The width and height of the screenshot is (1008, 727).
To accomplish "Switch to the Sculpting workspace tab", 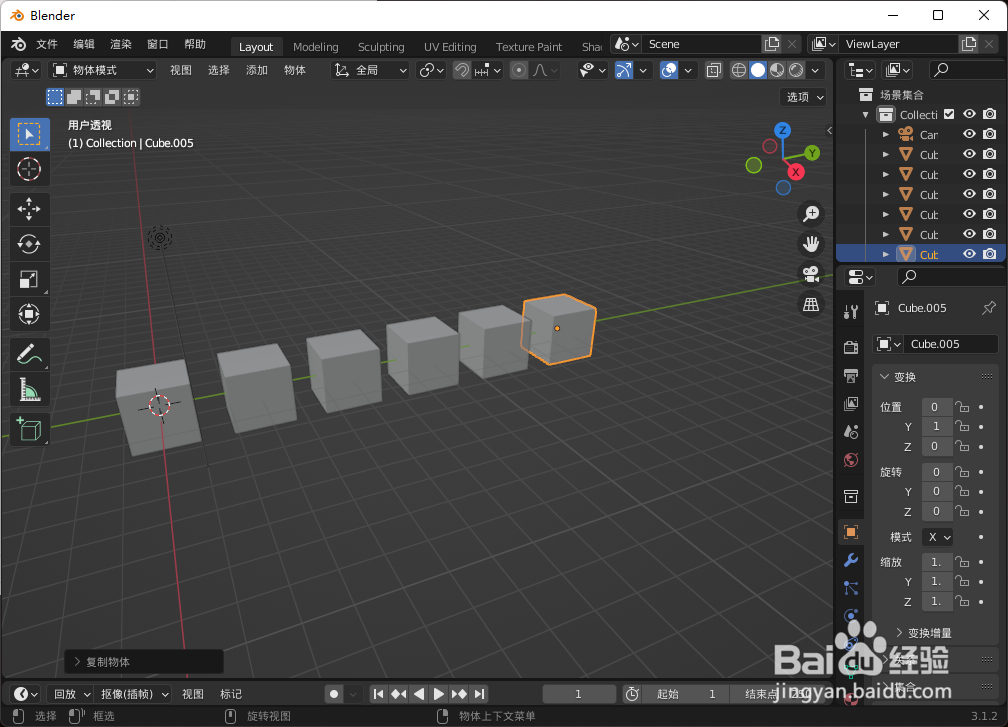I will [x=381, y=47].
